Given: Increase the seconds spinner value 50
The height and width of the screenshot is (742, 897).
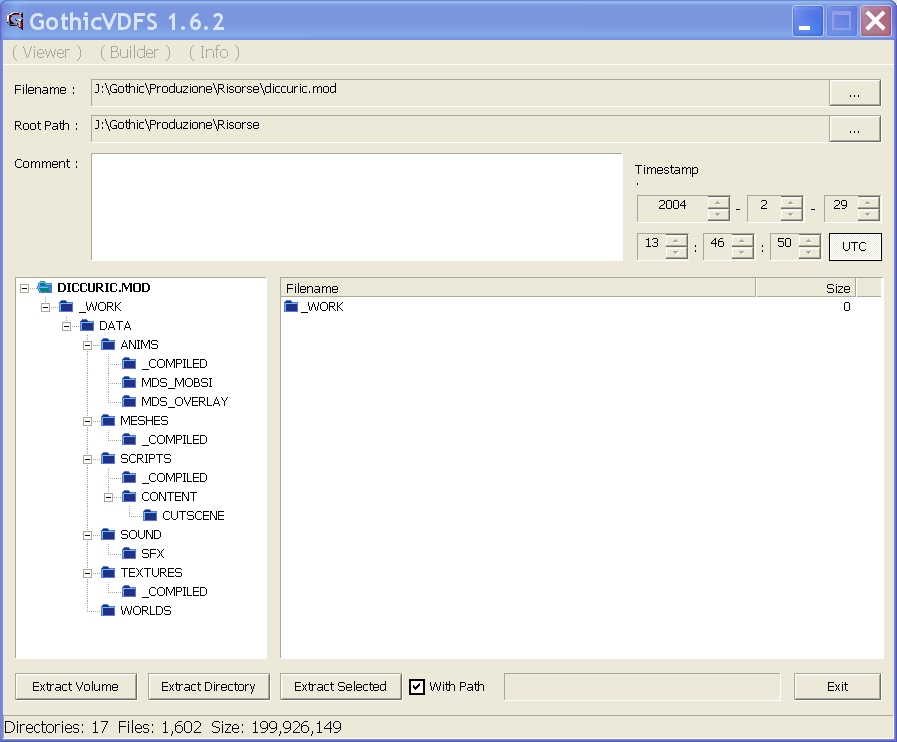Looking at the screenshot, I should 809,240.
